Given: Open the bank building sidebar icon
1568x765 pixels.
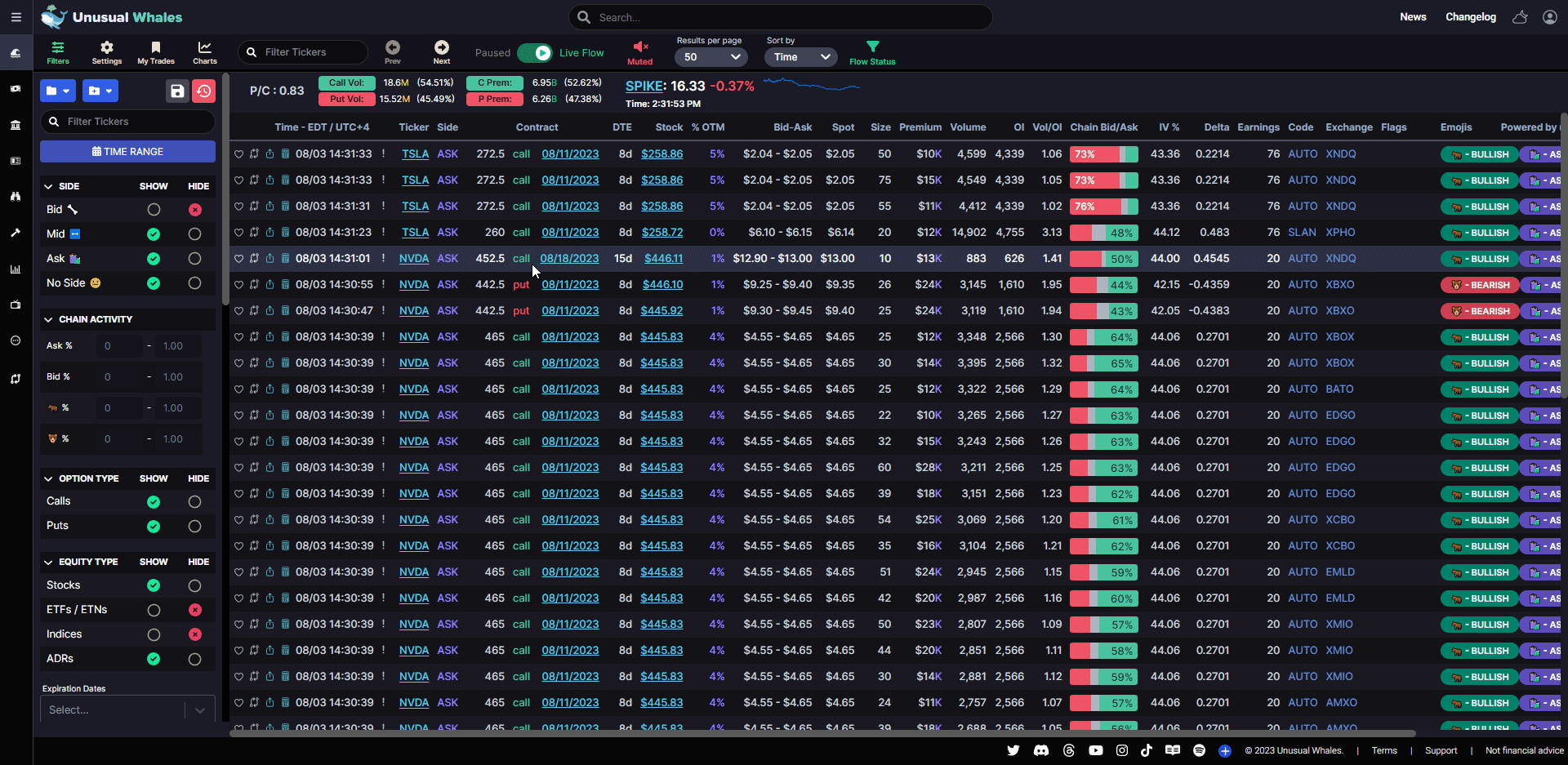Looking at the screenshot, I should [16, 125].
